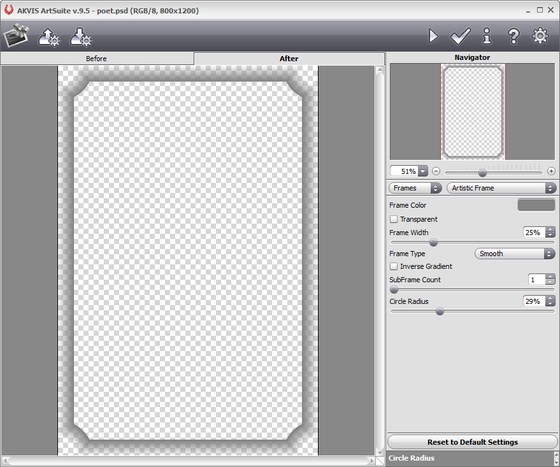Zoom in with the plus icon

551,171
